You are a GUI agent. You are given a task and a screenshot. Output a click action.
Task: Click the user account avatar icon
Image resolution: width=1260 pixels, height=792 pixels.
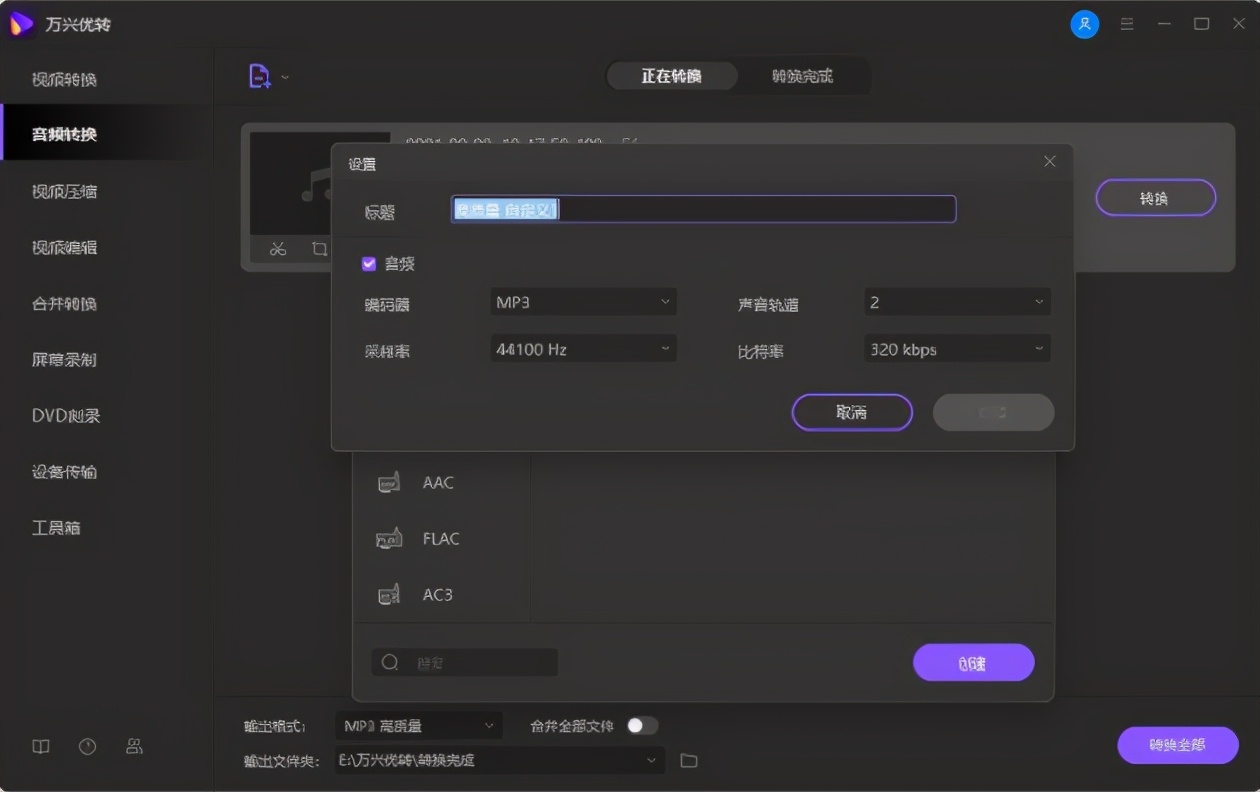(1084, 24)
